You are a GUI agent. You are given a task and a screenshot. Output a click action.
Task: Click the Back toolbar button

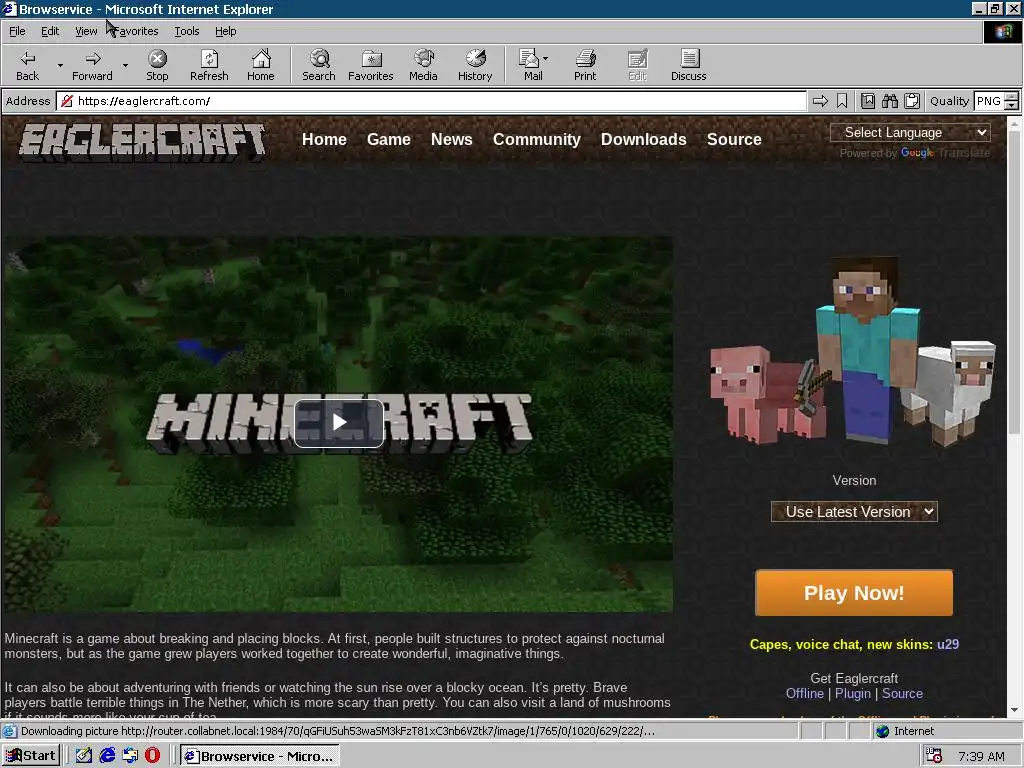27,65
